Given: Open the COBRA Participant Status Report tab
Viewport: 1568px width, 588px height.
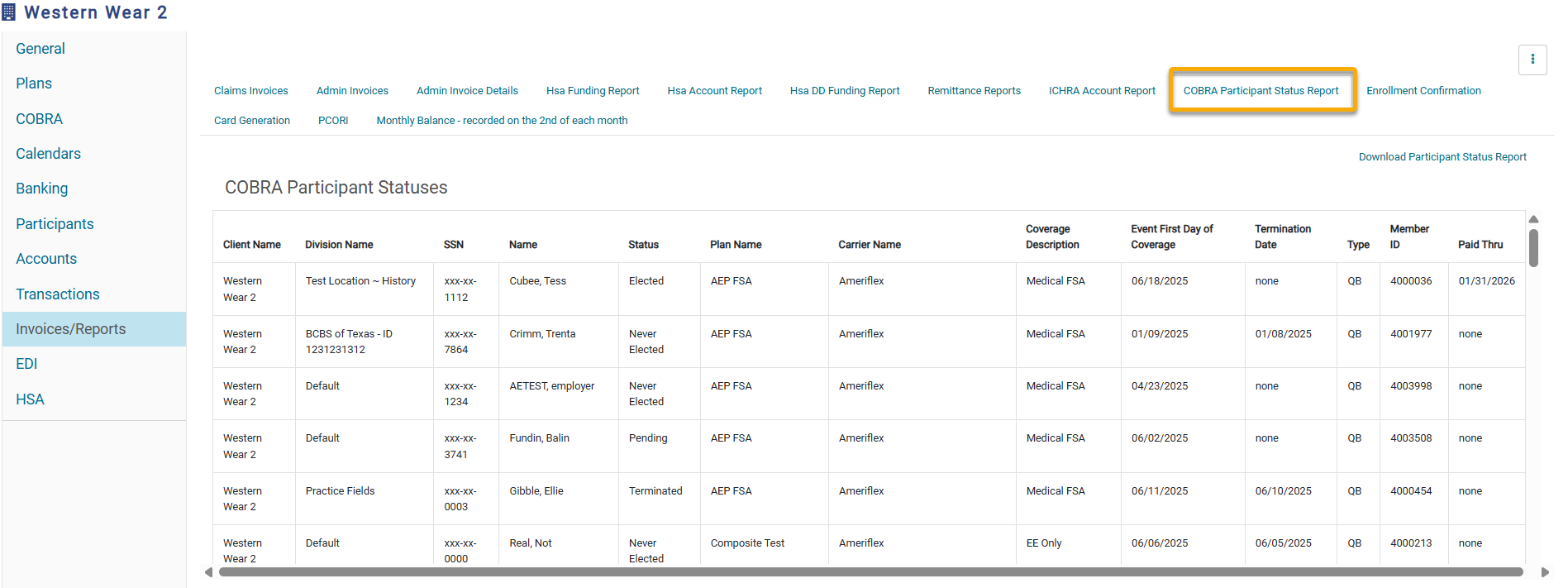Looking at the screenshot, I should (x=1261, y=91).
